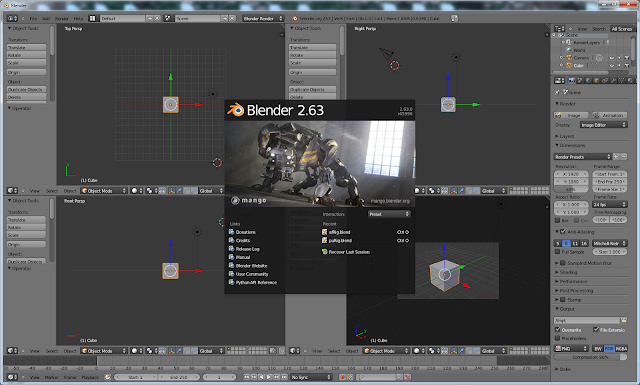
Task: Open the Scene properties tab icon
Action: pyautogui.click(x=580, y=80)
